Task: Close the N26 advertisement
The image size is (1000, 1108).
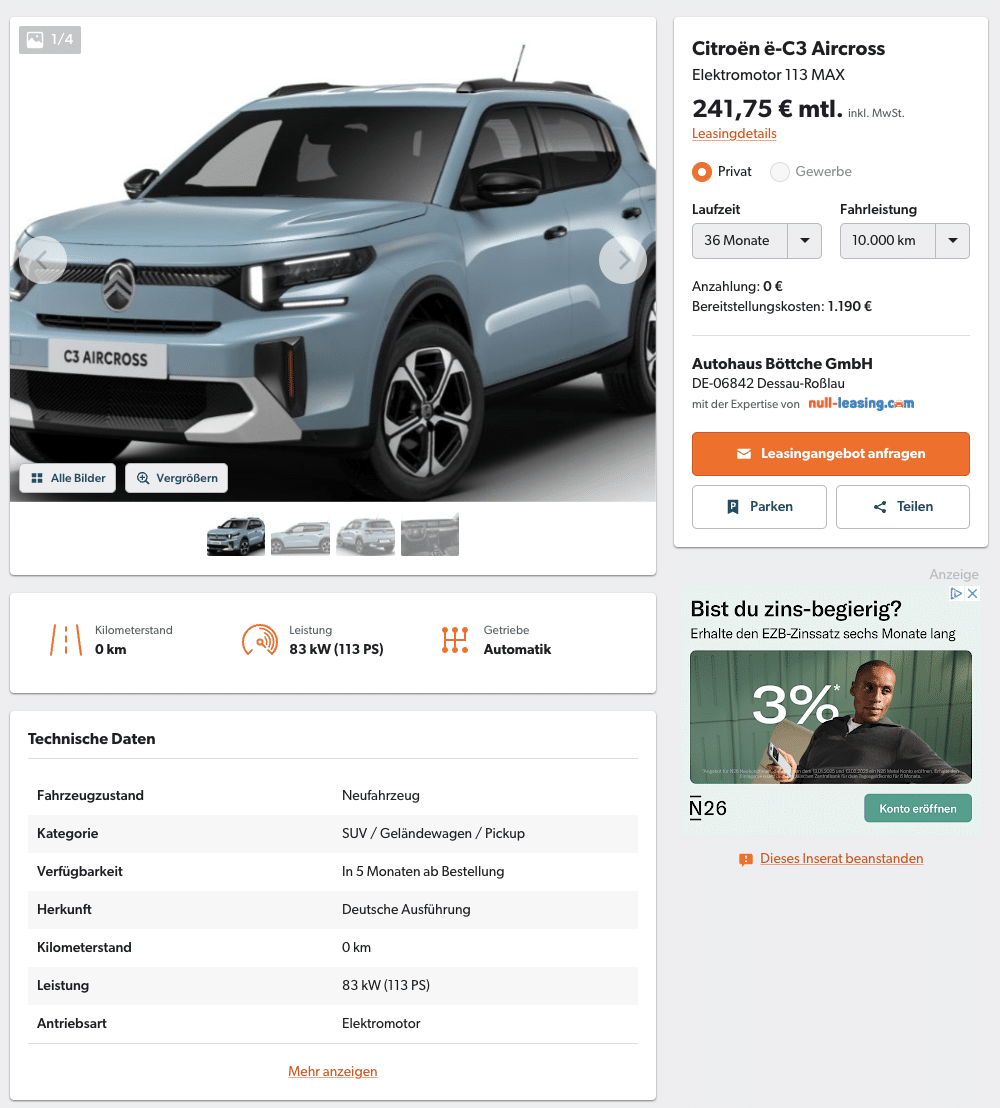Action: [x=972, y=594]
